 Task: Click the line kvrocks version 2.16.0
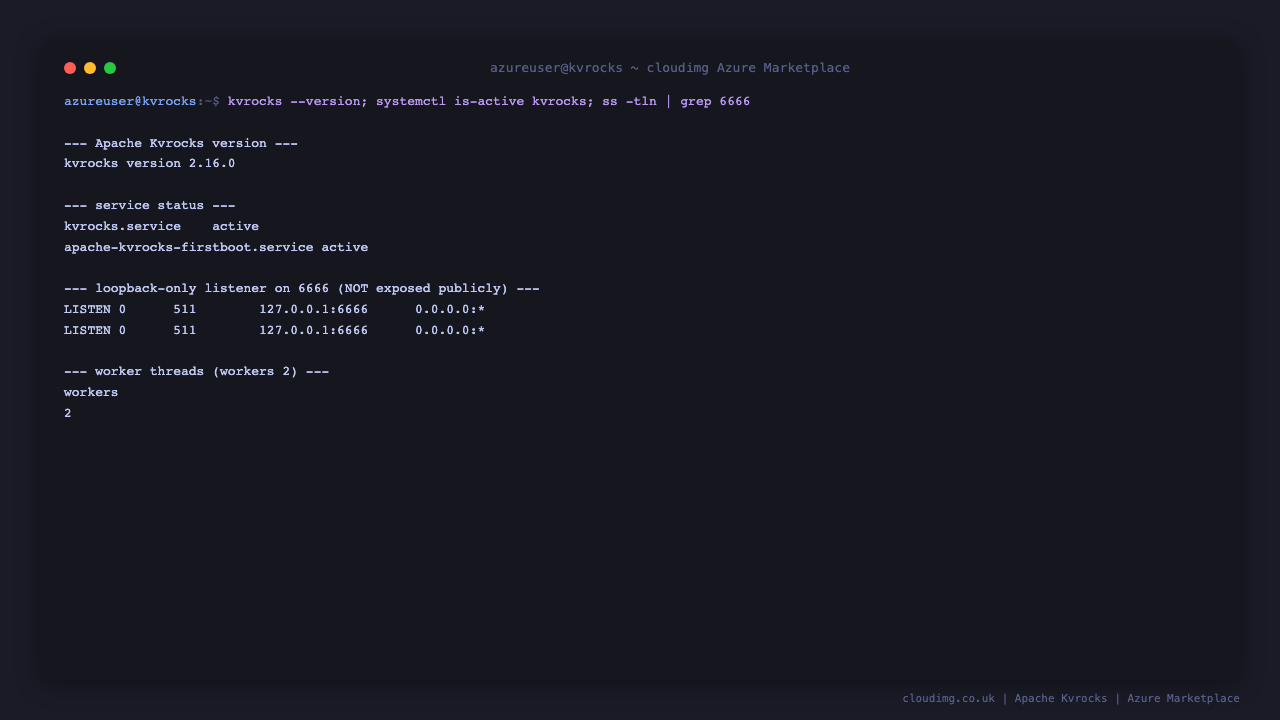click(150, 164)
